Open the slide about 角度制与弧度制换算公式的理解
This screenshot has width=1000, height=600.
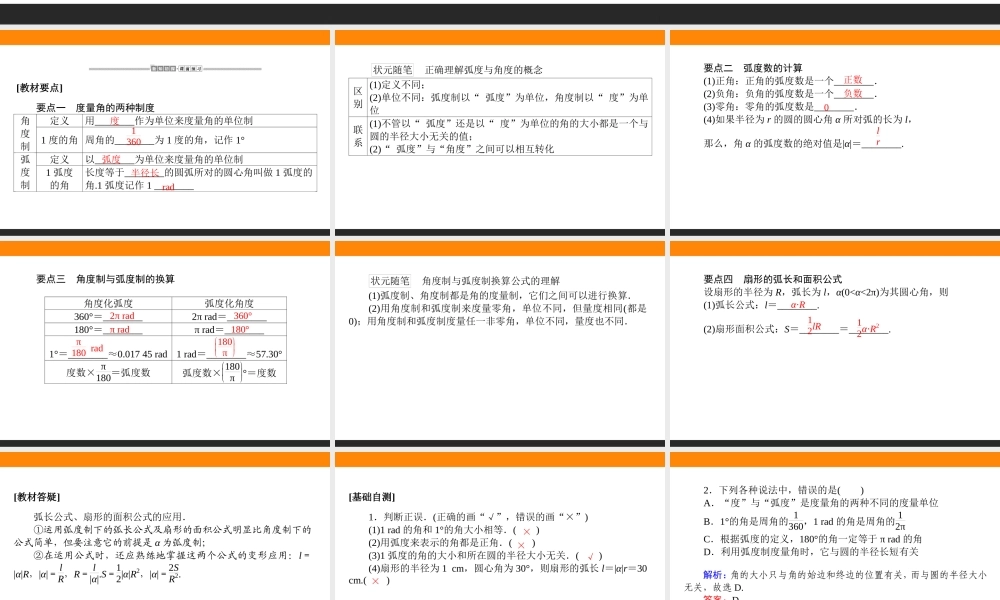point(499,344)
